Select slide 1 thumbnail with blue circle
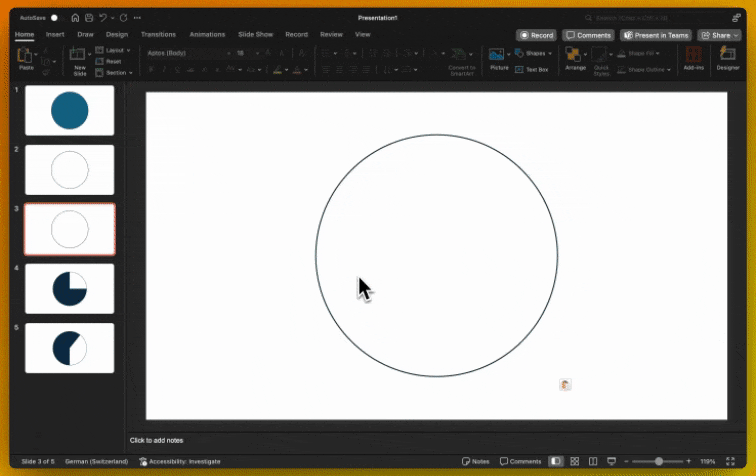Image resolution: width=756 pixels, height=476 pixels. 69,110
